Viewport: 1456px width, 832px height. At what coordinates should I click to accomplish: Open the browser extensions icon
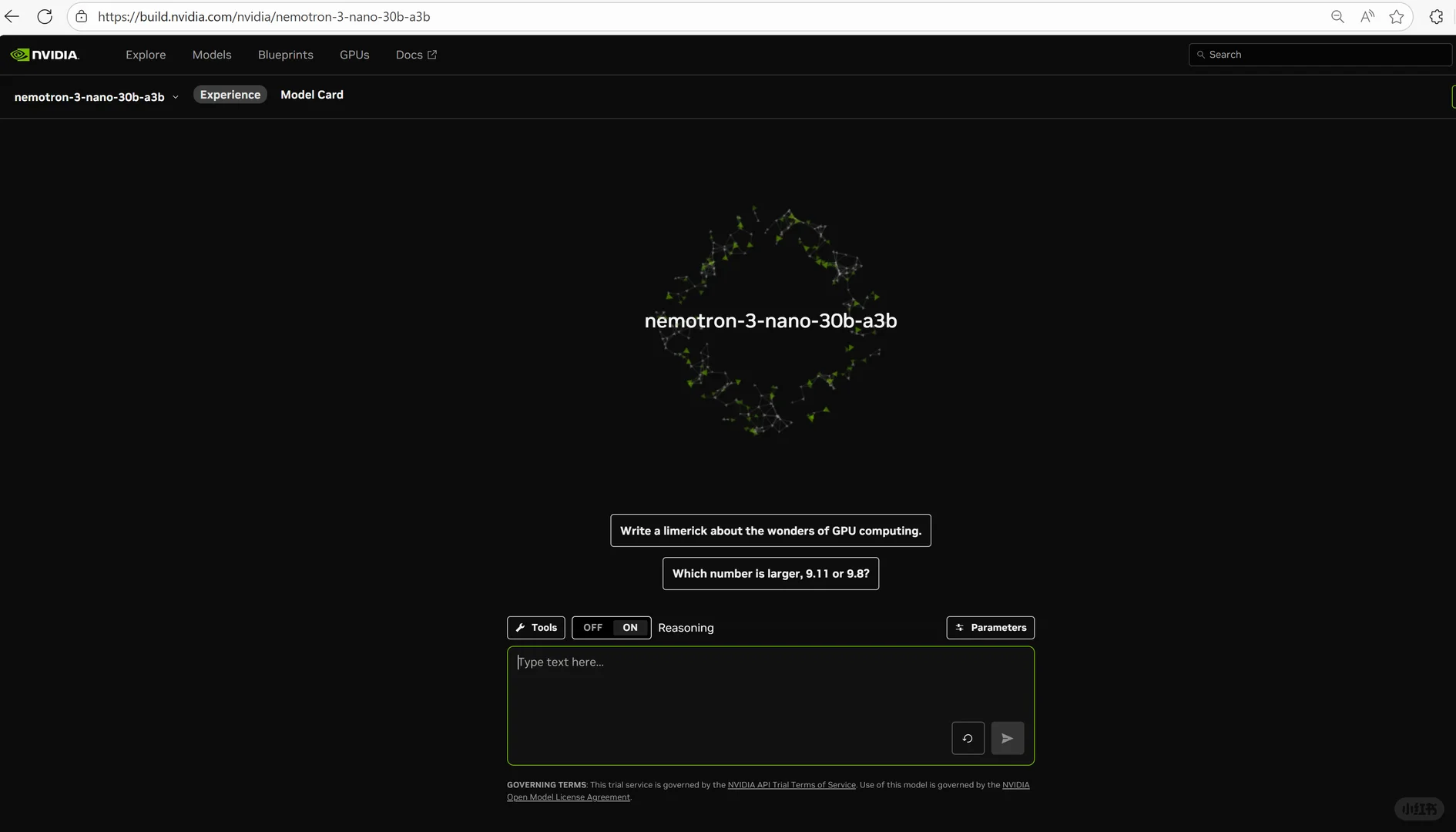click(1436, 15)
